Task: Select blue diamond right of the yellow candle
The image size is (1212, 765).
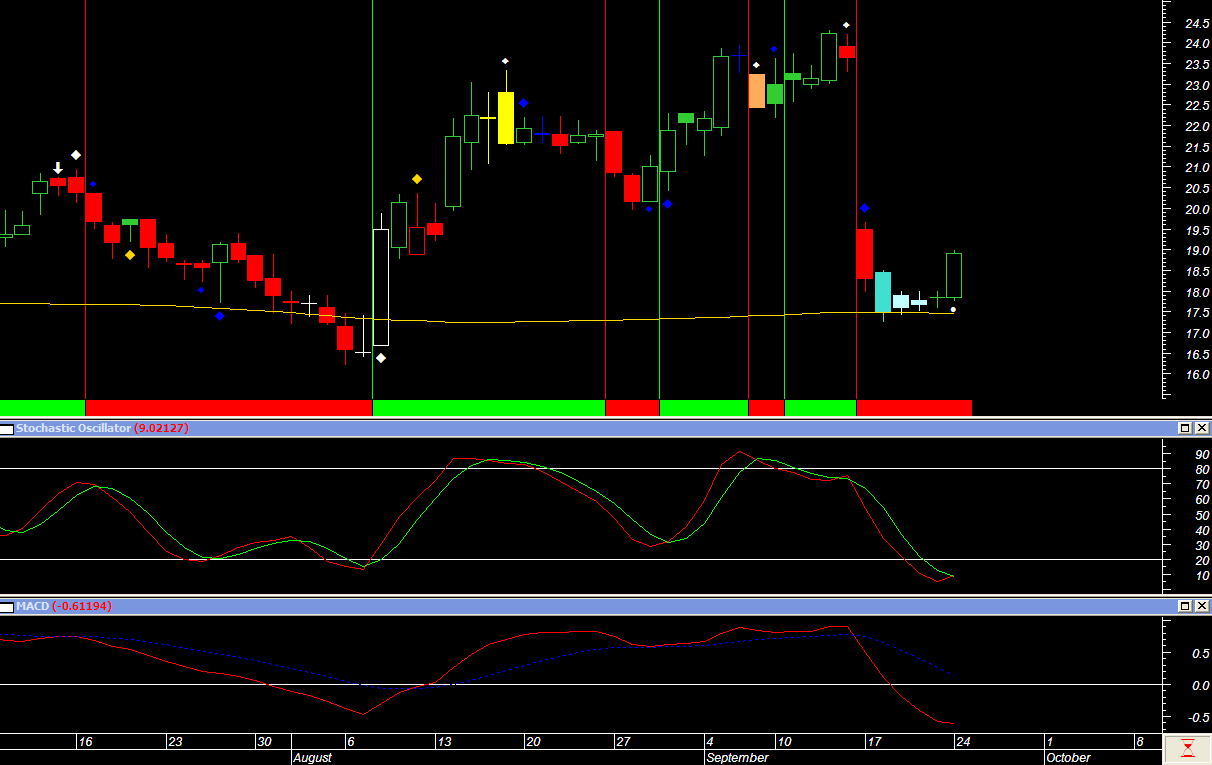Action: [523, 103]
